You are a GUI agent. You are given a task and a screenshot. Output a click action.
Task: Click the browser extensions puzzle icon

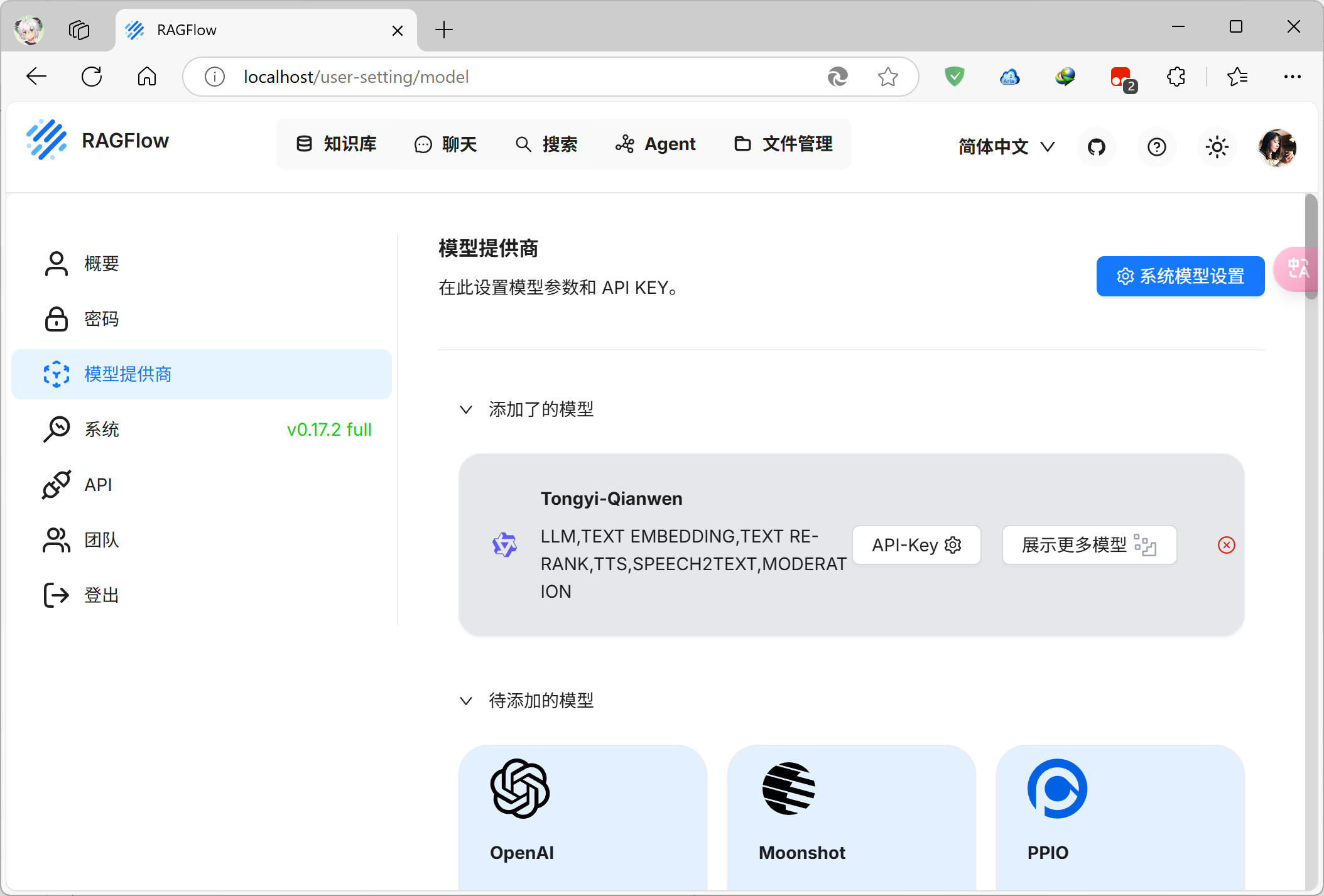coord(1176,77)
